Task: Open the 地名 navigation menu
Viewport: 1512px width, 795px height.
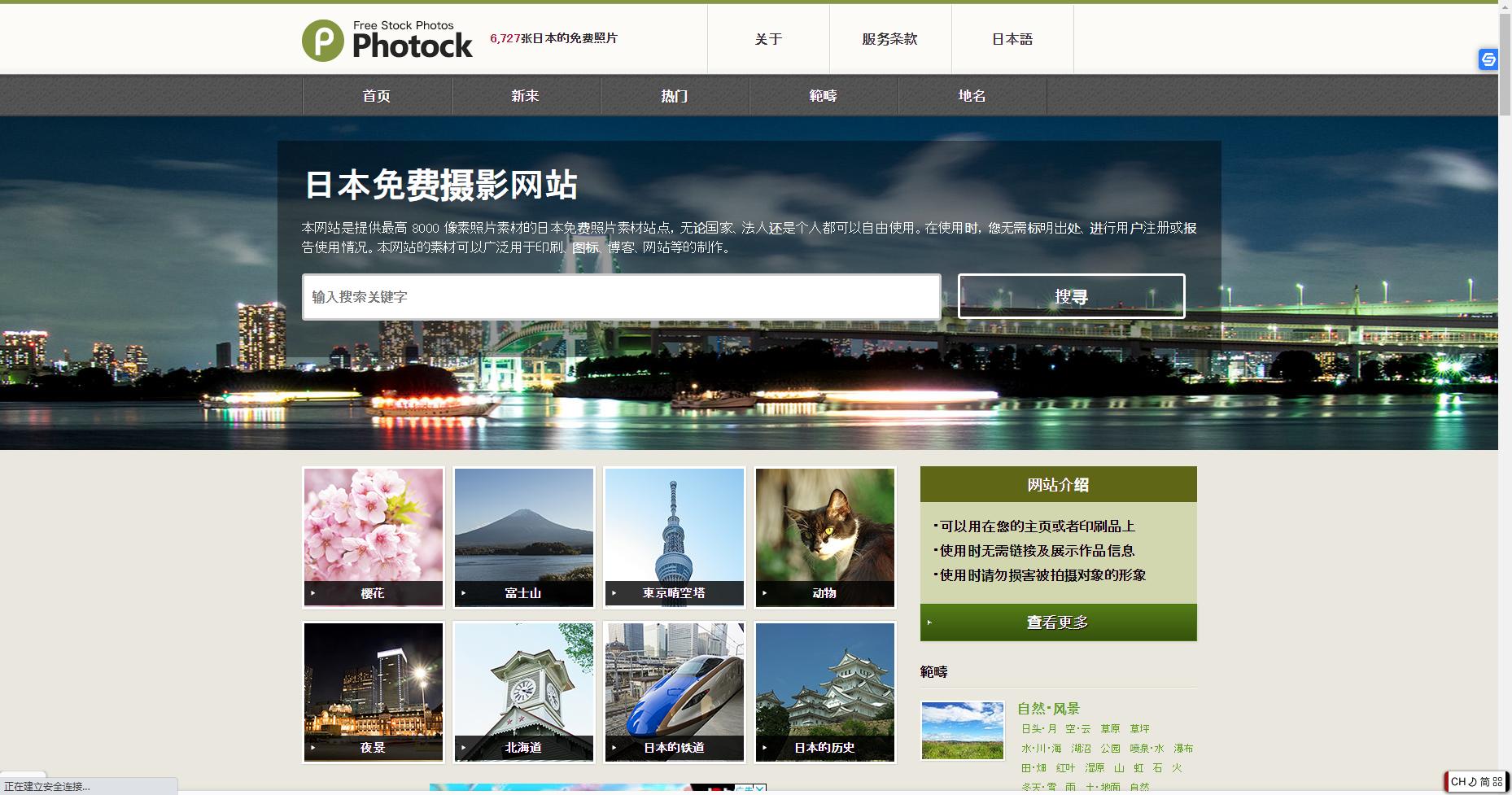Action: pos(973,95)
